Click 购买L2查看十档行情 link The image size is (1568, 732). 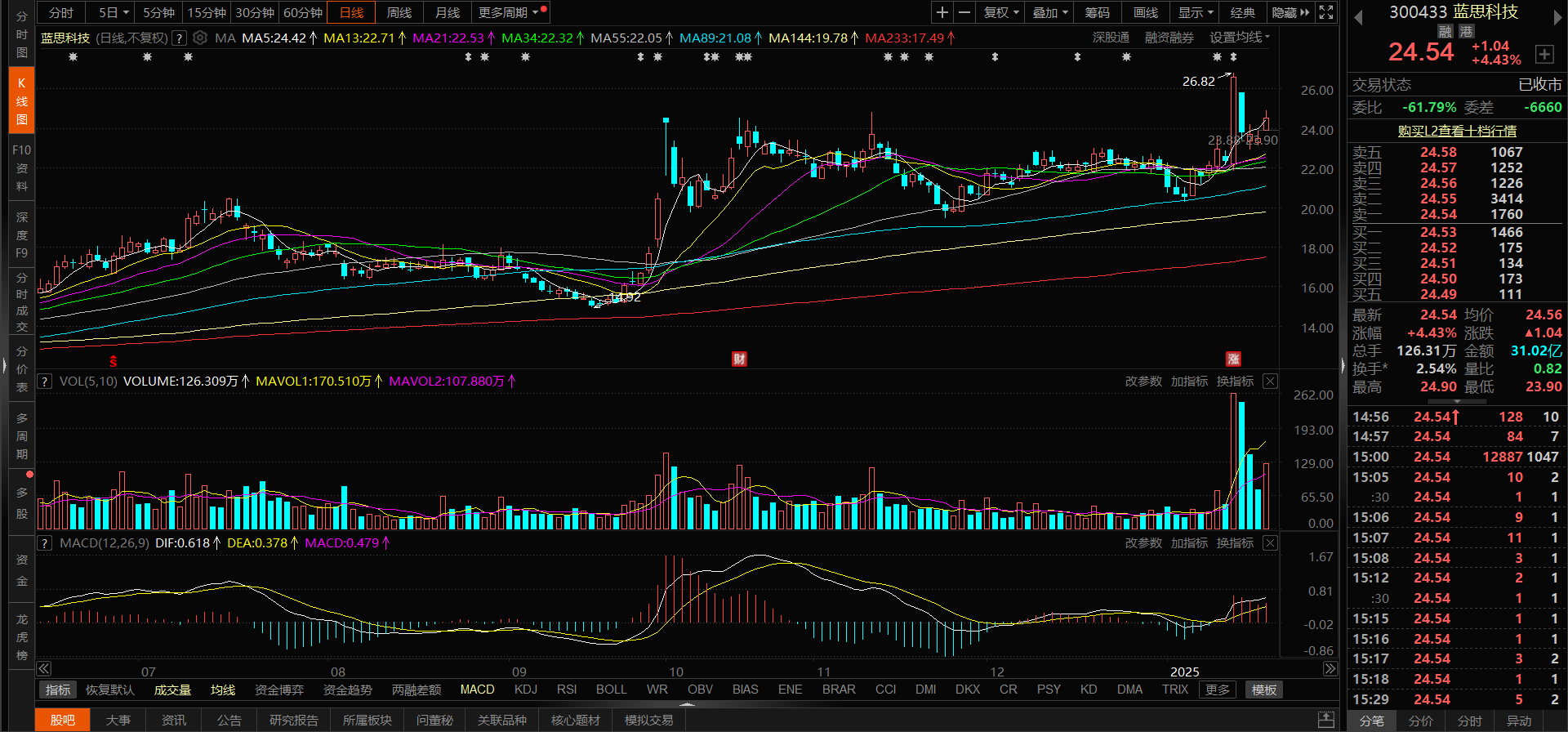[x=1456, y=131]
